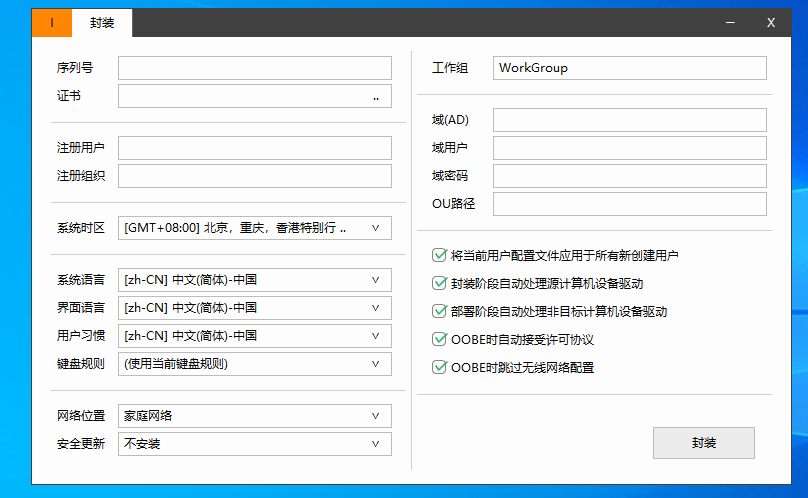
Task: Open the 界面语言 combo box
Action: click(254, 308)
